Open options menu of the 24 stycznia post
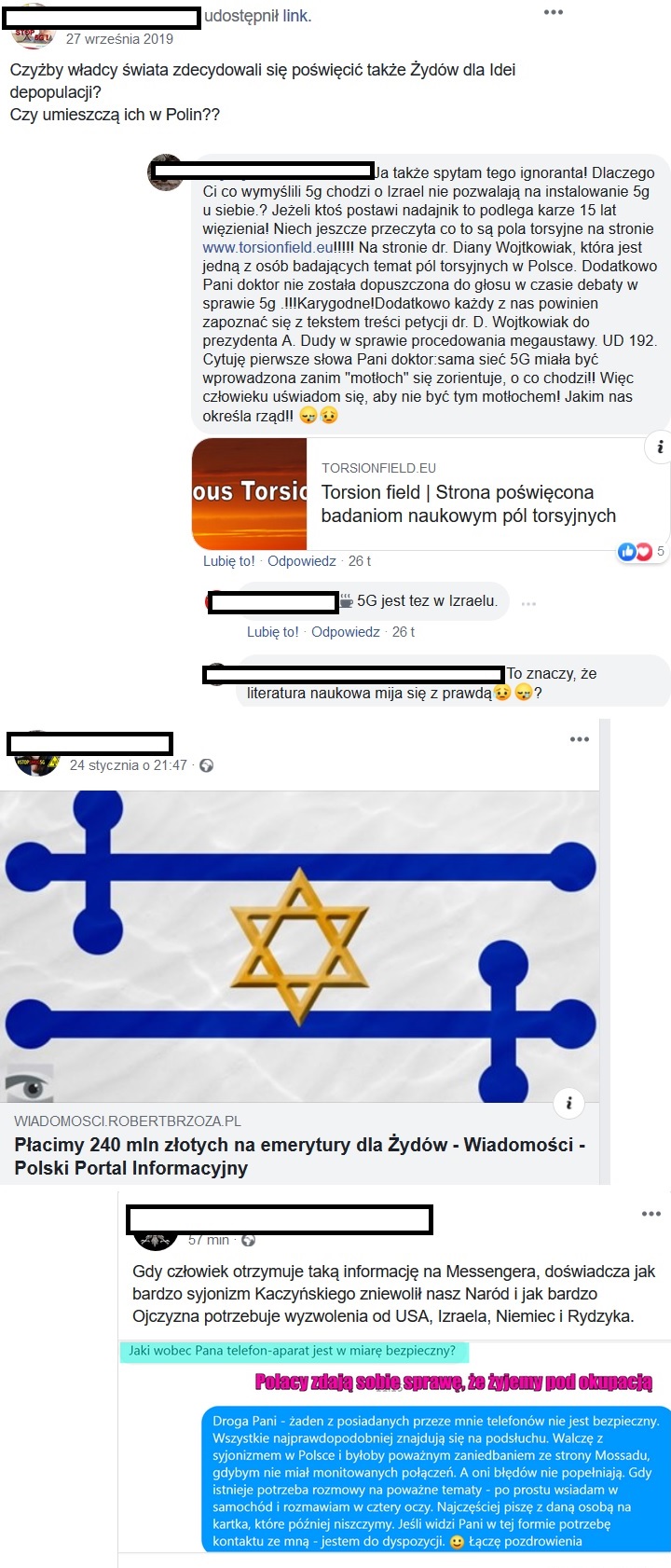This screenshot has width=671, height=1568. pos(580,739)
